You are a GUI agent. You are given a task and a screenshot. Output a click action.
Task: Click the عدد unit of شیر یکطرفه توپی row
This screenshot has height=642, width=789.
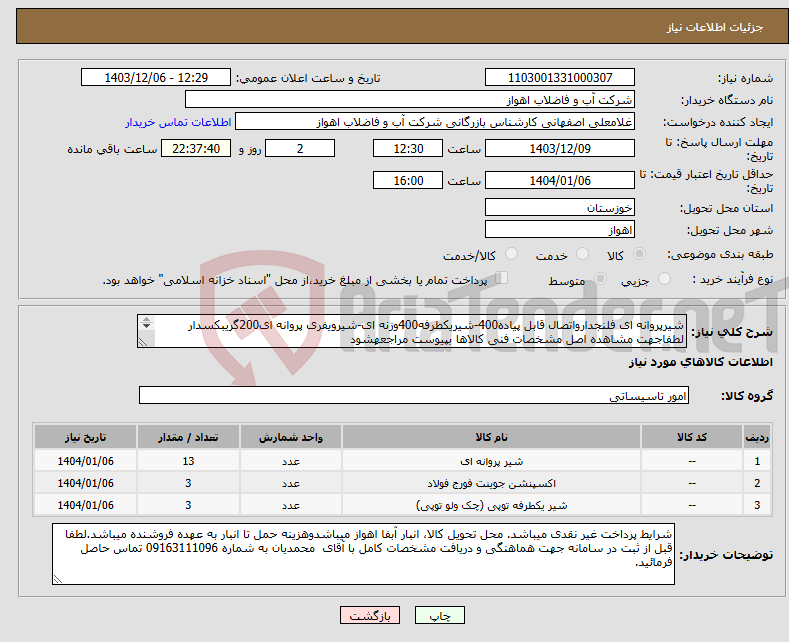[x=291, y=505]
